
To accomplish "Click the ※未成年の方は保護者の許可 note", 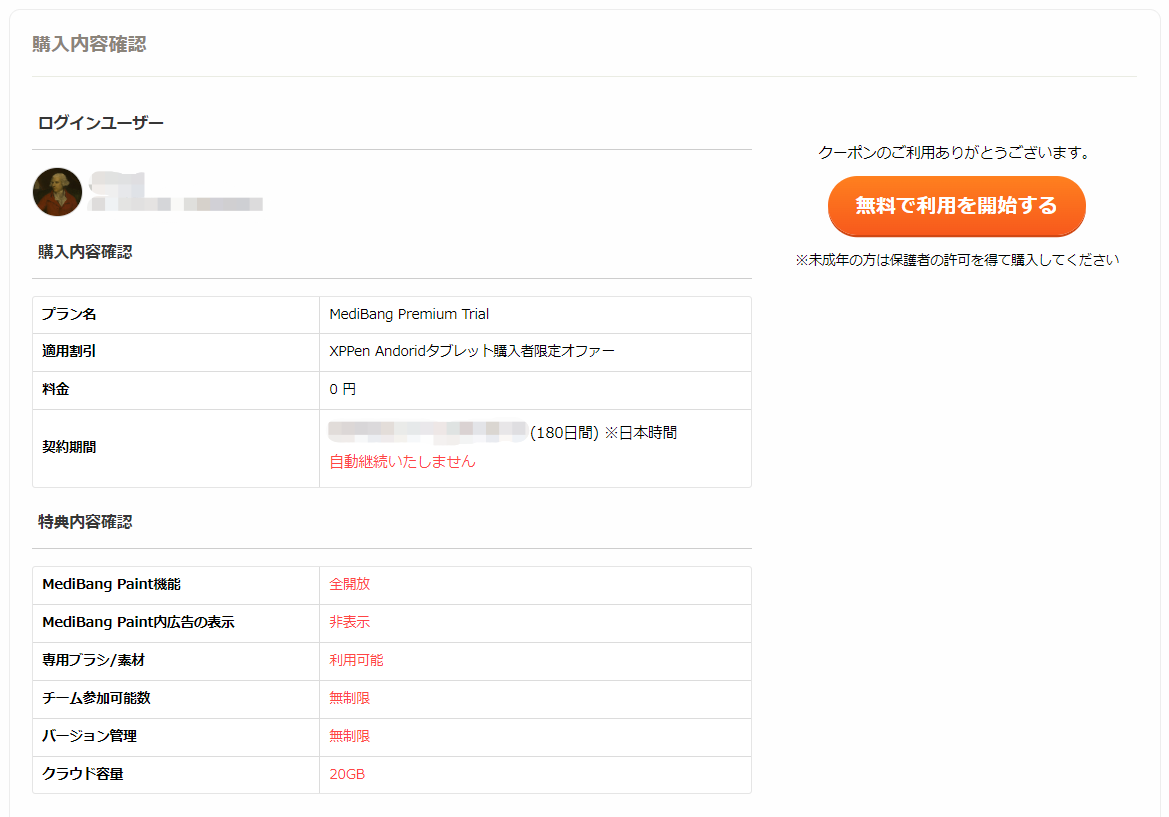I will [x=957, y=260].
